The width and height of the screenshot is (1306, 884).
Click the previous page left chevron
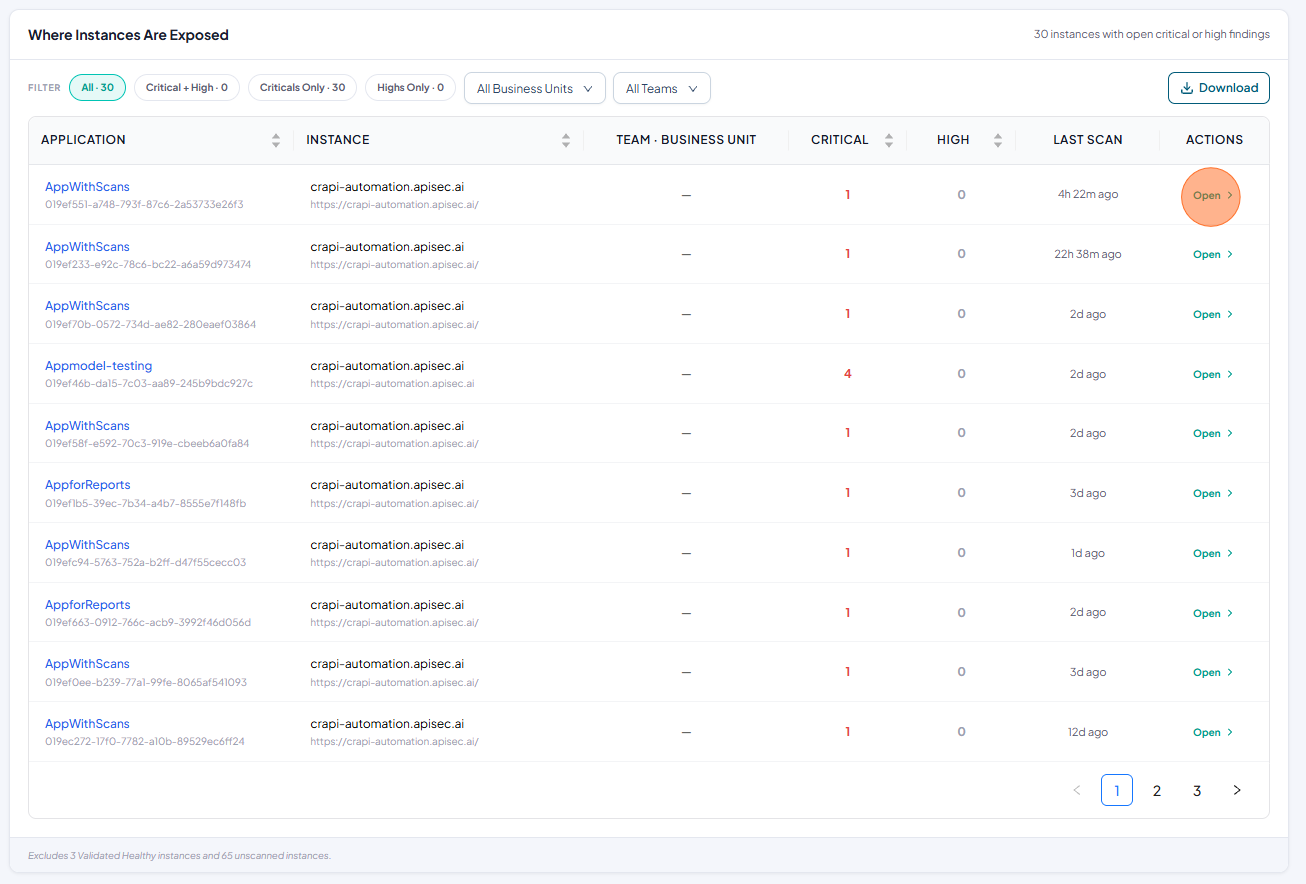point(1077,790)
